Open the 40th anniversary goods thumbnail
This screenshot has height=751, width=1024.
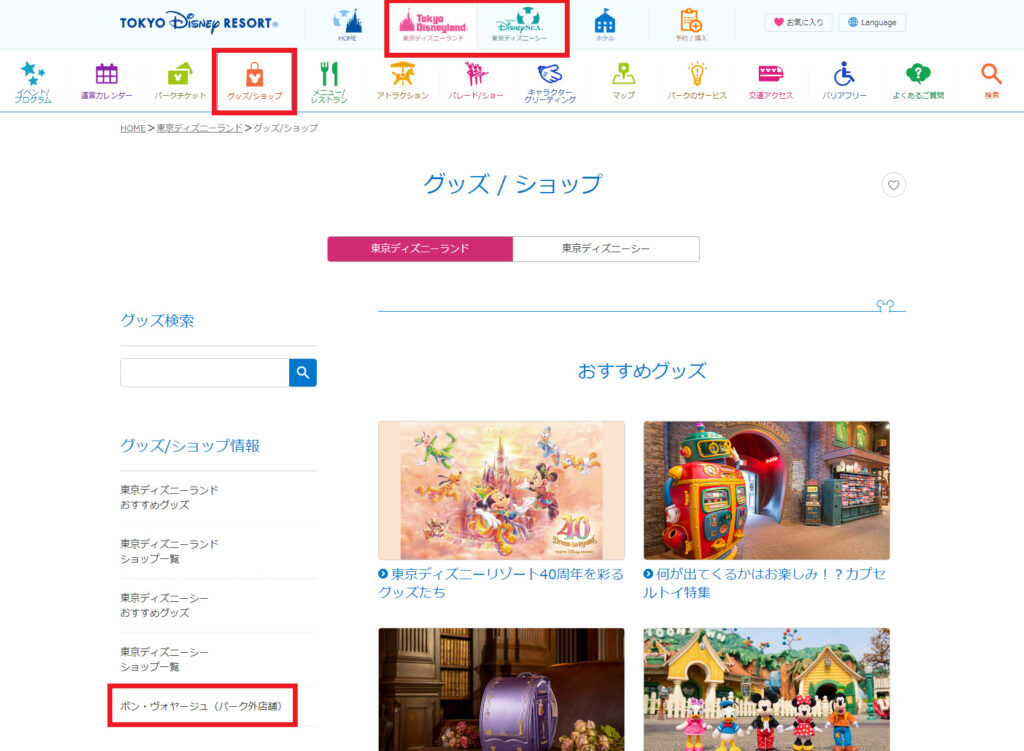click(502, 490)
